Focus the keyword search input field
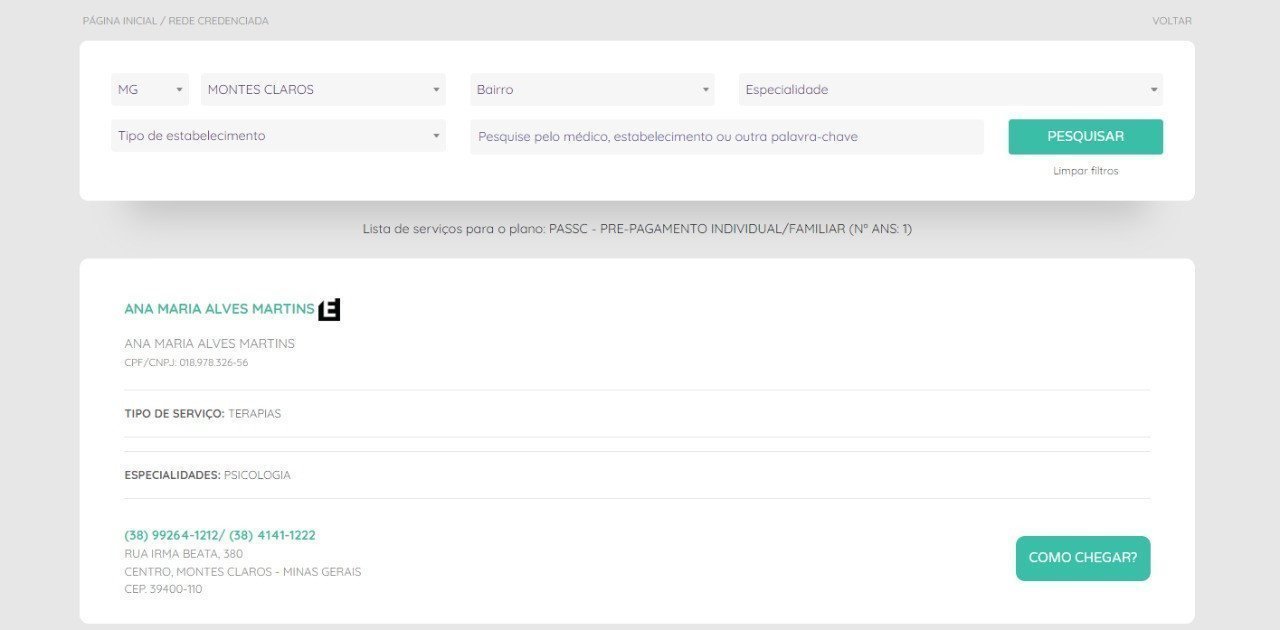 [x=726, y=137]
